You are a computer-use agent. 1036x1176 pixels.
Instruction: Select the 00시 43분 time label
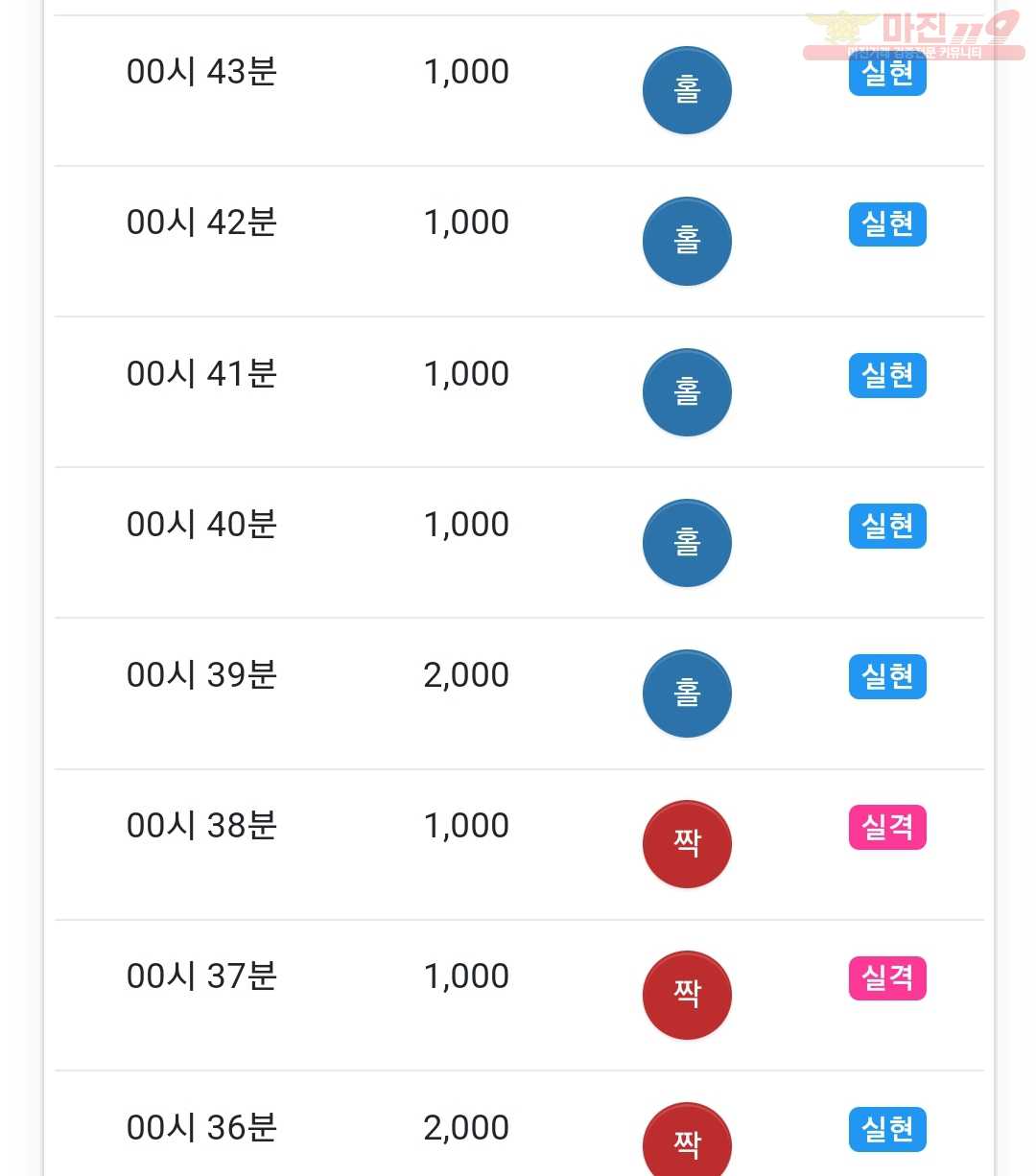(x=201, y=72)
